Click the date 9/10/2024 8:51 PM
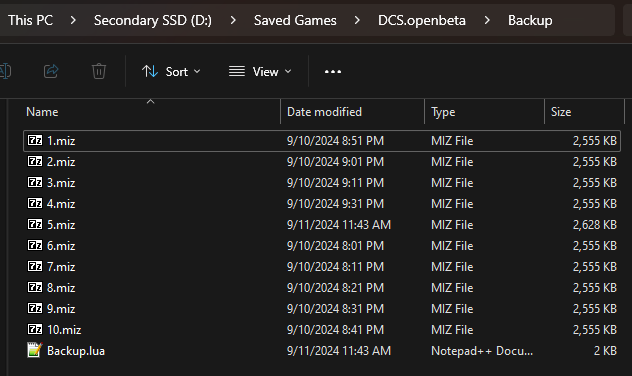632x376 pixels. click(335, 141)
